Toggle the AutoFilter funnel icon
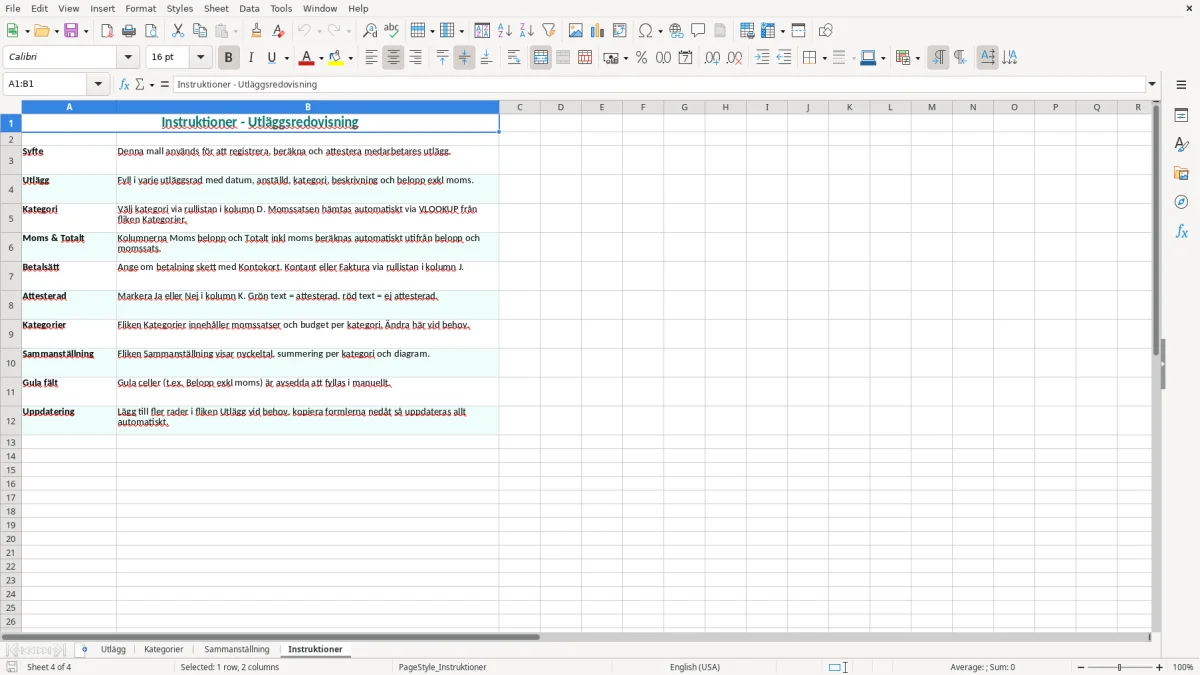This screenshot has width=1200, height=675. click(549, 31)
